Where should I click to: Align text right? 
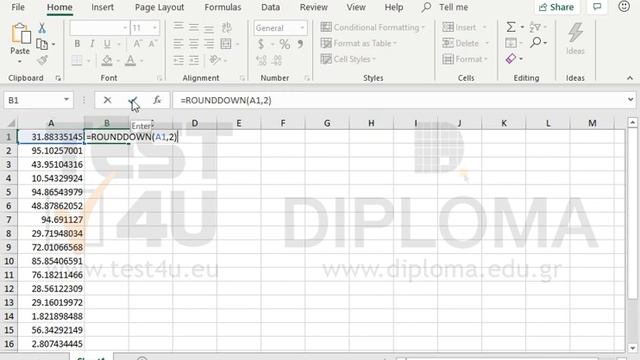pos(209,44)
